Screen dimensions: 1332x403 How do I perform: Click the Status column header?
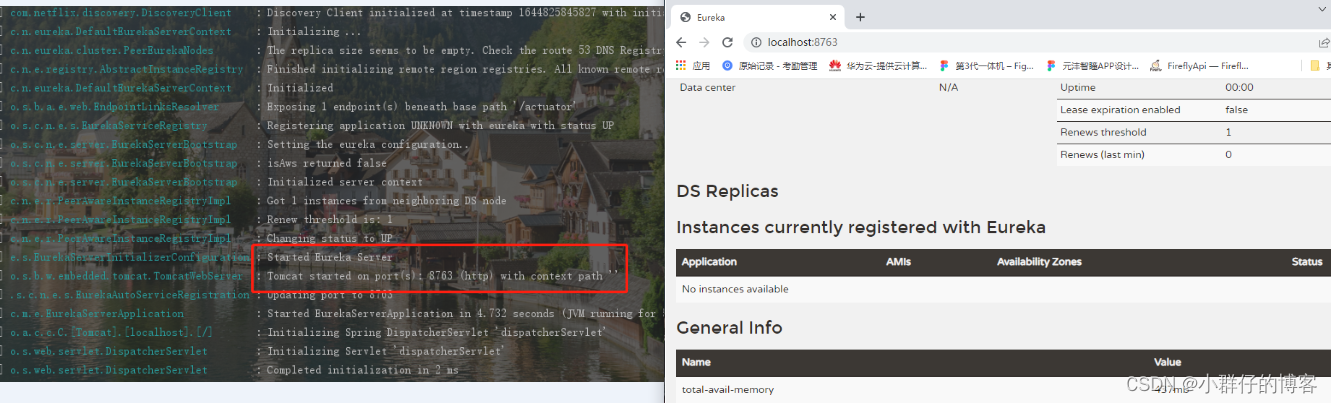1307,262
